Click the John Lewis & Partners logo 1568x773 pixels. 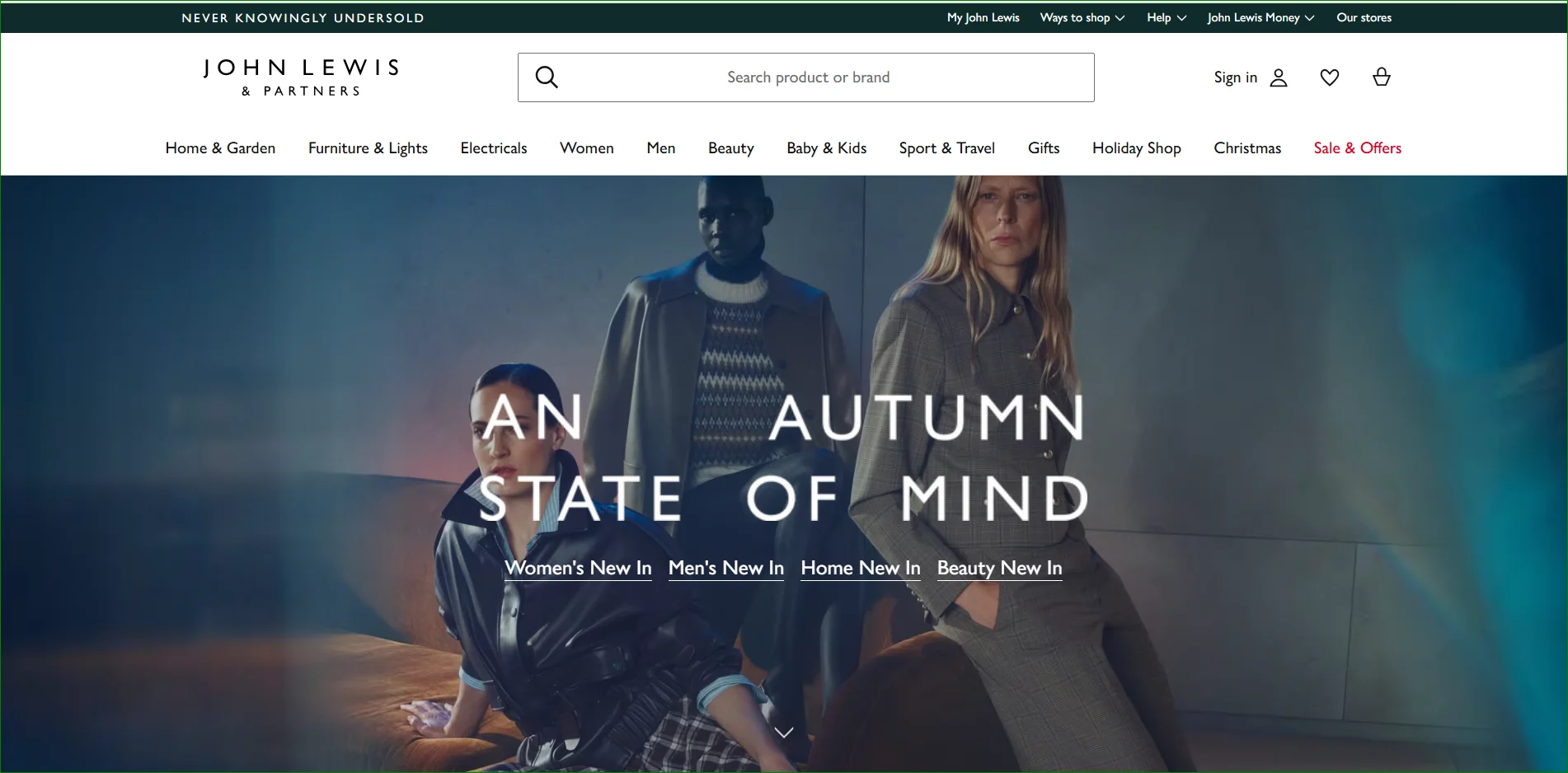pos(302,77)
